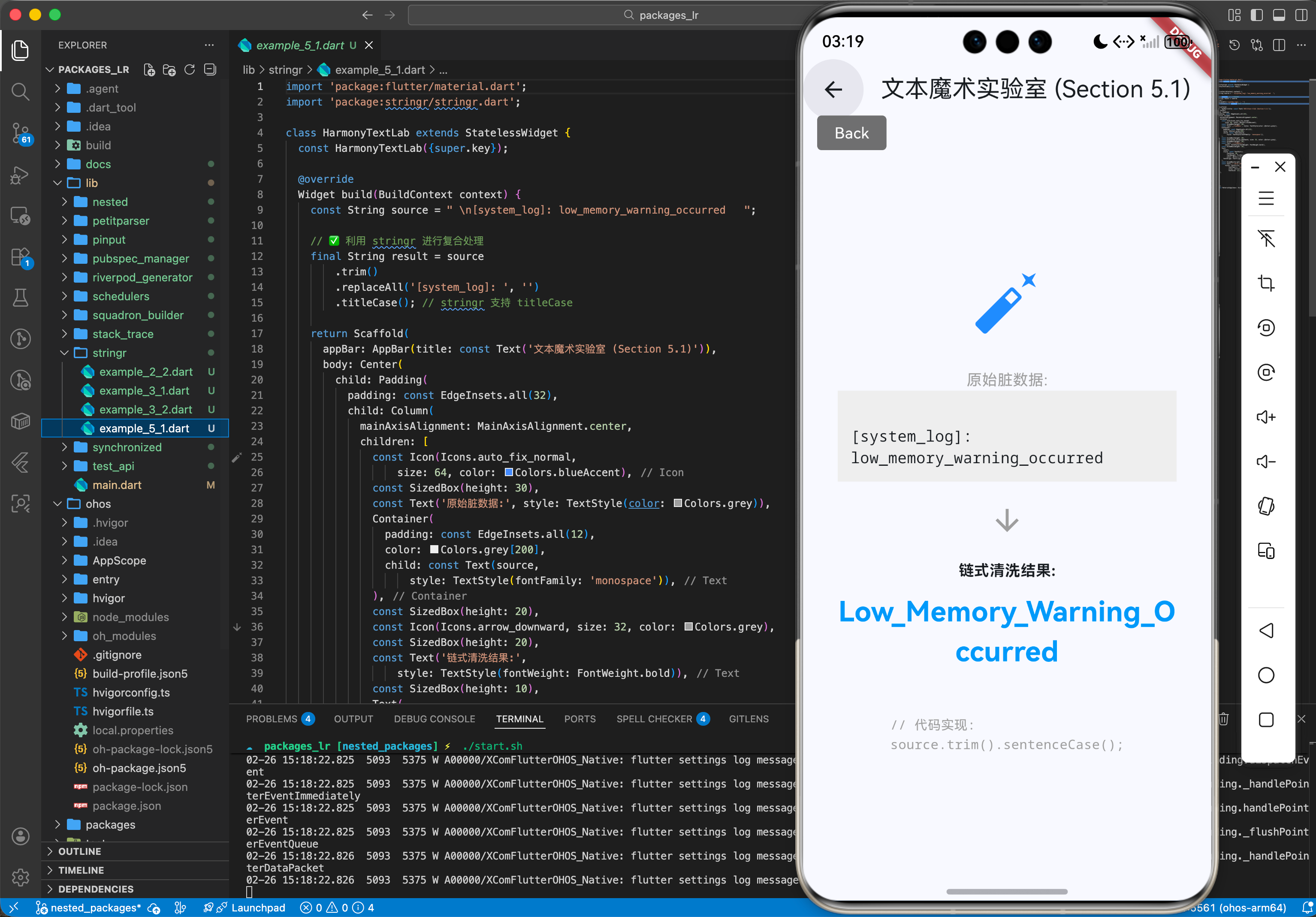Open the Explorer view in activity bar
The image size is (1316, 917).
point(21,51)
